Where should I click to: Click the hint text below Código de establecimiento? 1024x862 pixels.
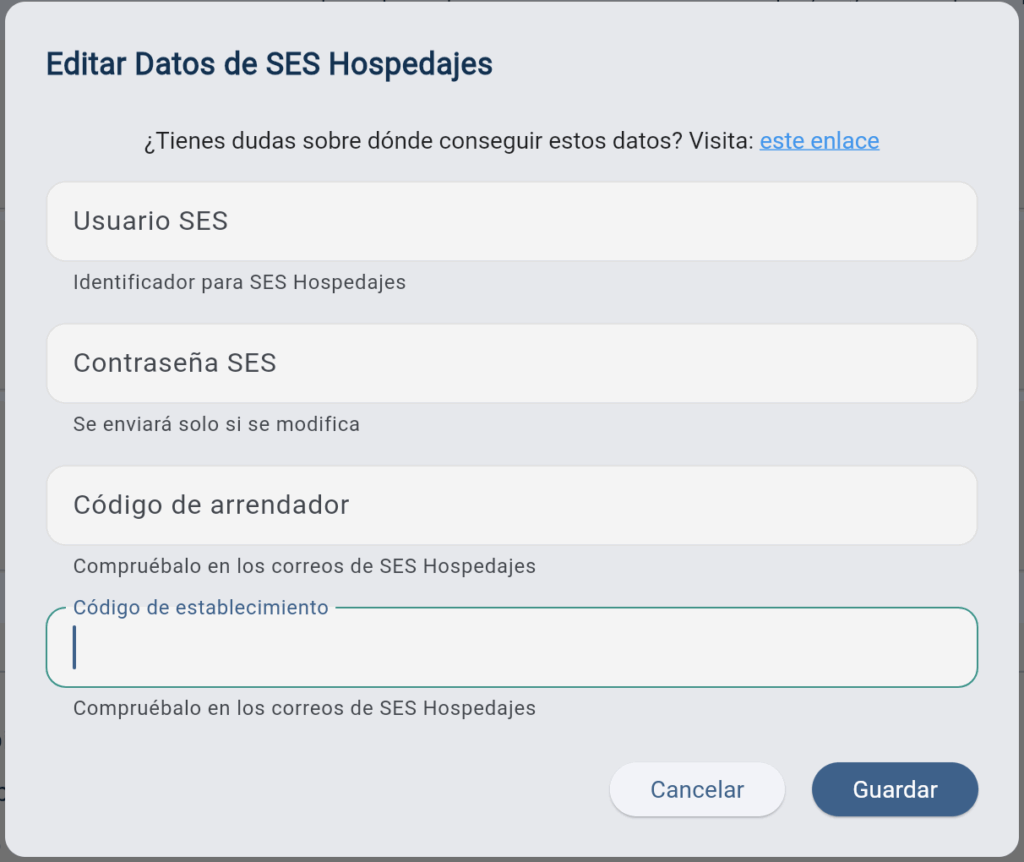pyautogui.click(x=304, y=708)
